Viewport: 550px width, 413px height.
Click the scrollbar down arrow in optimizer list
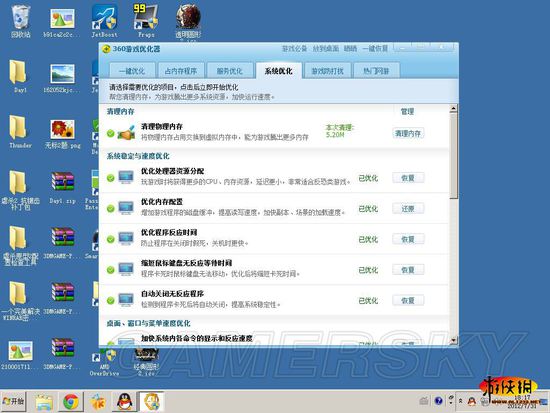[x=453, y=340]
